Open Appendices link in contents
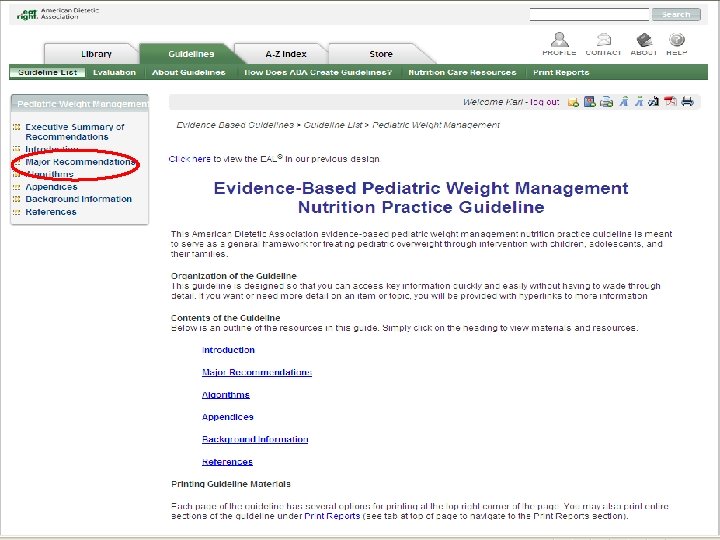The height and width of the screenshot is (540, 720). click(x=227, y=417)
